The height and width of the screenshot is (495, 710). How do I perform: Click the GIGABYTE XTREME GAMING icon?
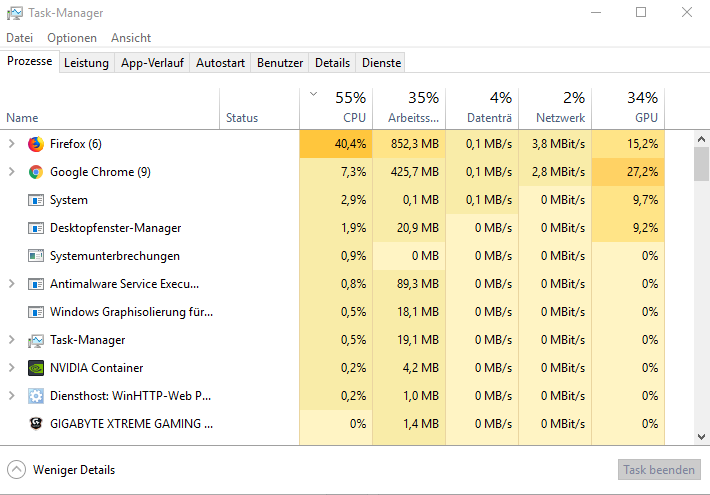pos(36,424)
